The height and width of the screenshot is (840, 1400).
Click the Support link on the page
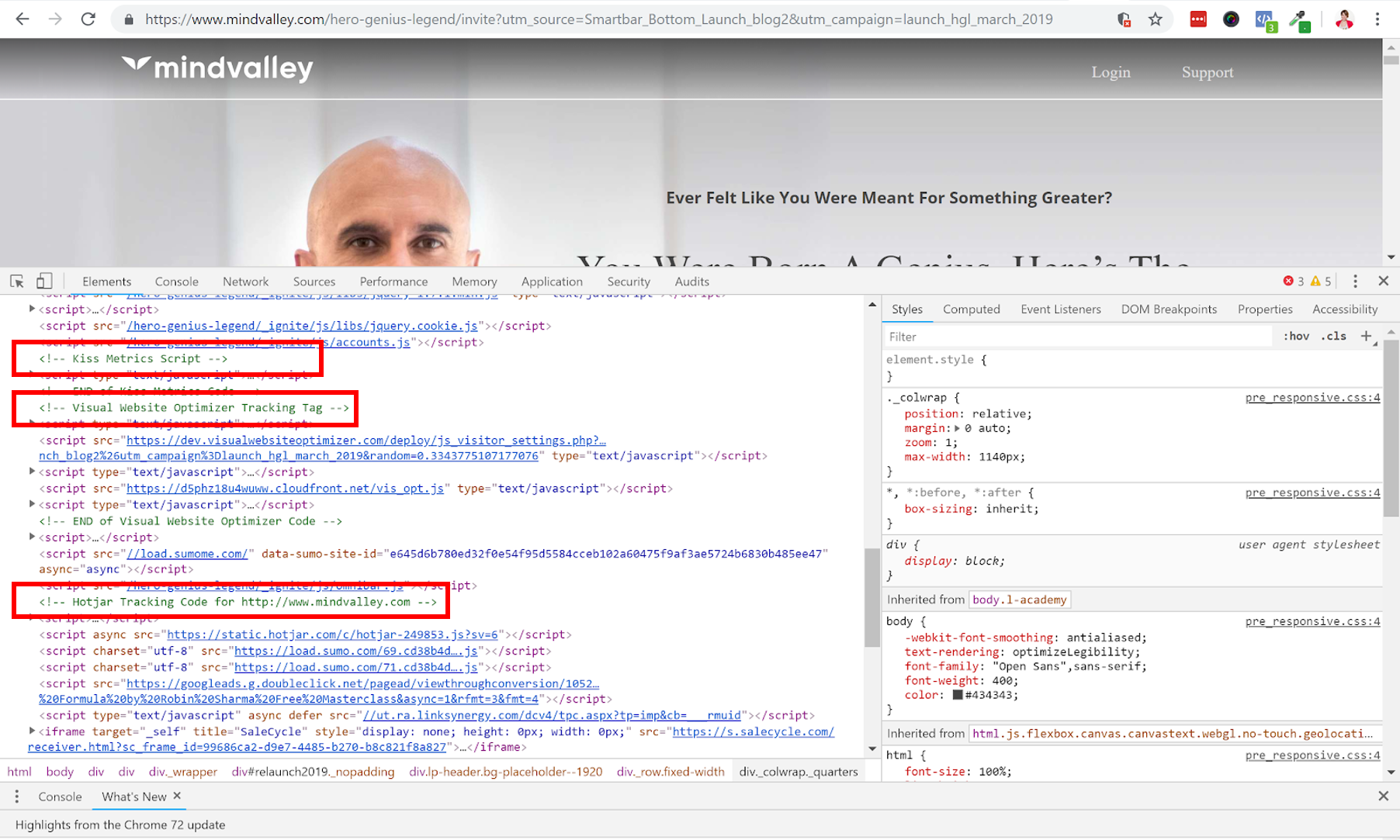[x=1207, y=72]
